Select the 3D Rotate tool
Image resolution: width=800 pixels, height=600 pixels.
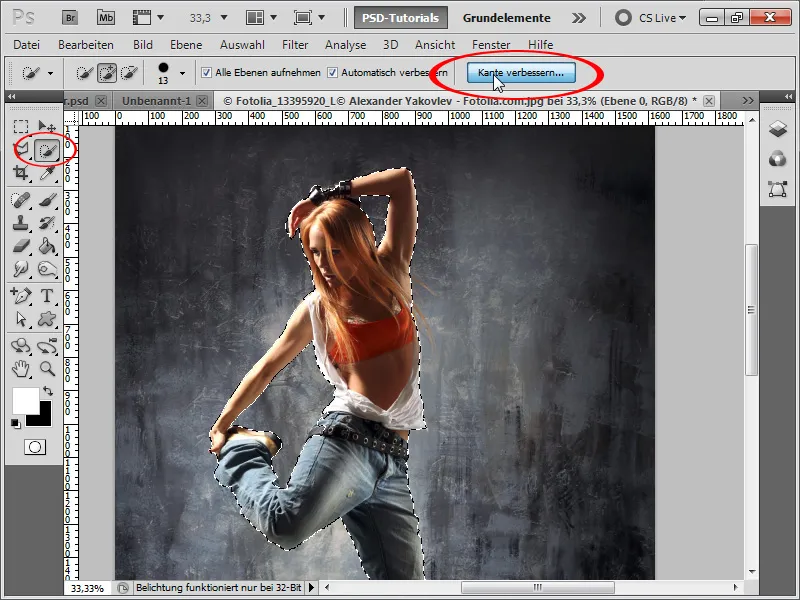[x=20, y=346]
